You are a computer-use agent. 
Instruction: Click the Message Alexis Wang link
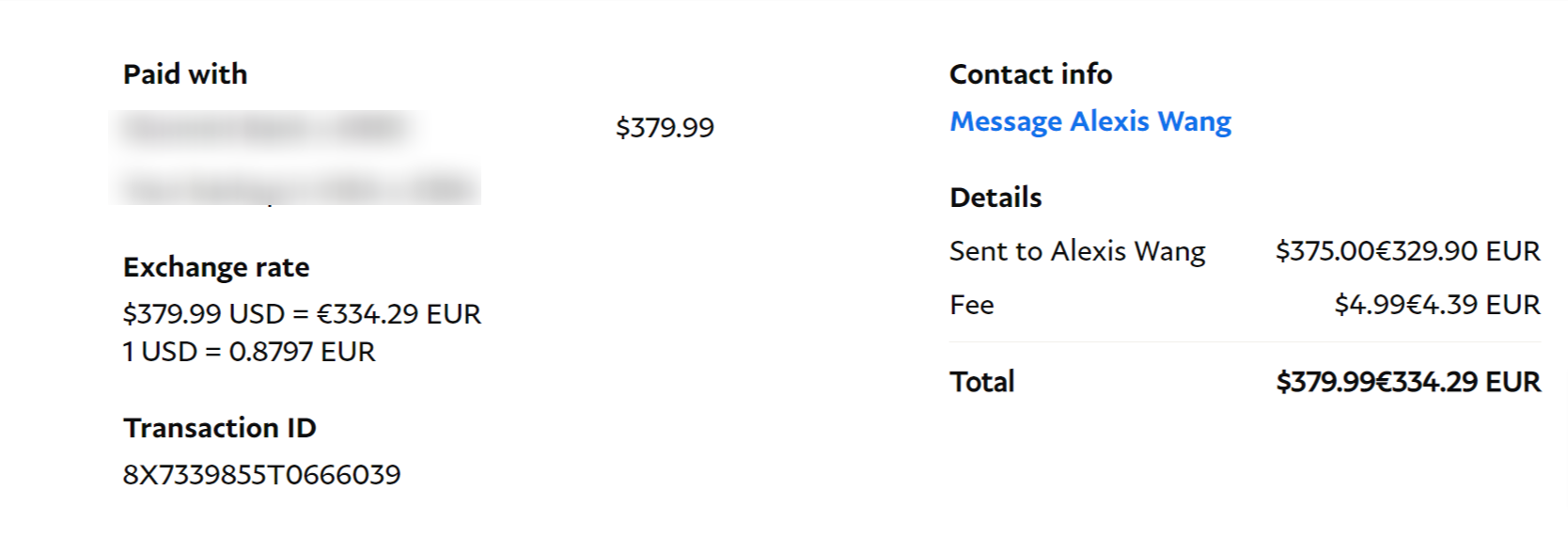pyautogui.click(x=1090, y=121)
